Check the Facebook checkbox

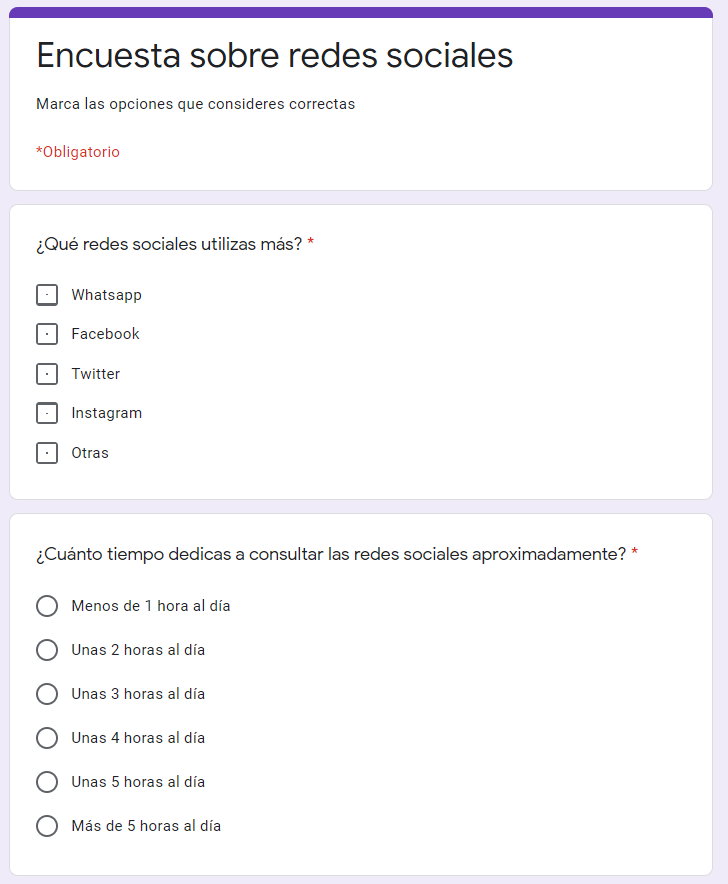click(x=46, y=334)
